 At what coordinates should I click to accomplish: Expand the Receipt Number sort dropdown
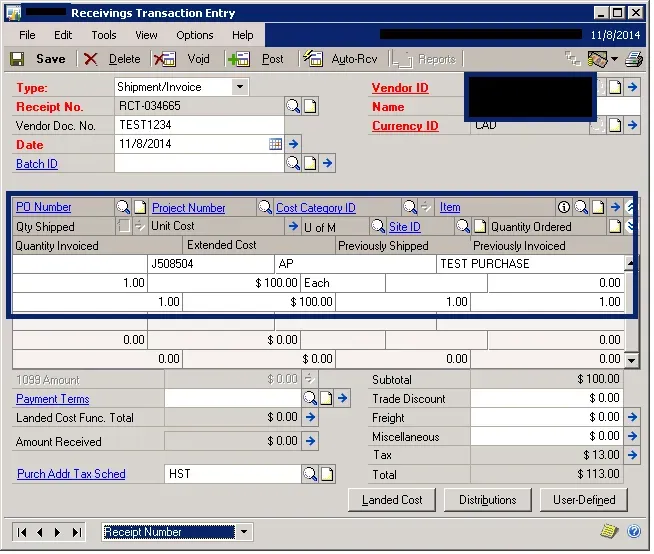[230, 532]
